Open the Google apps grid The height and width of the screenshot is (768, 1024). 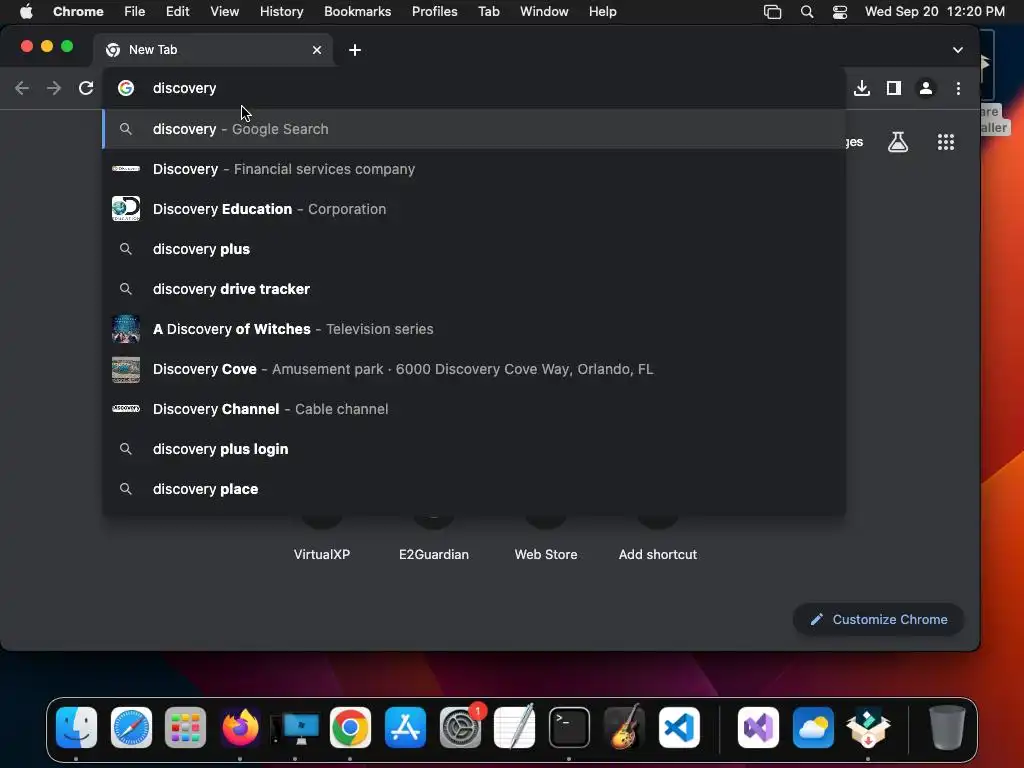click(946, 142)
